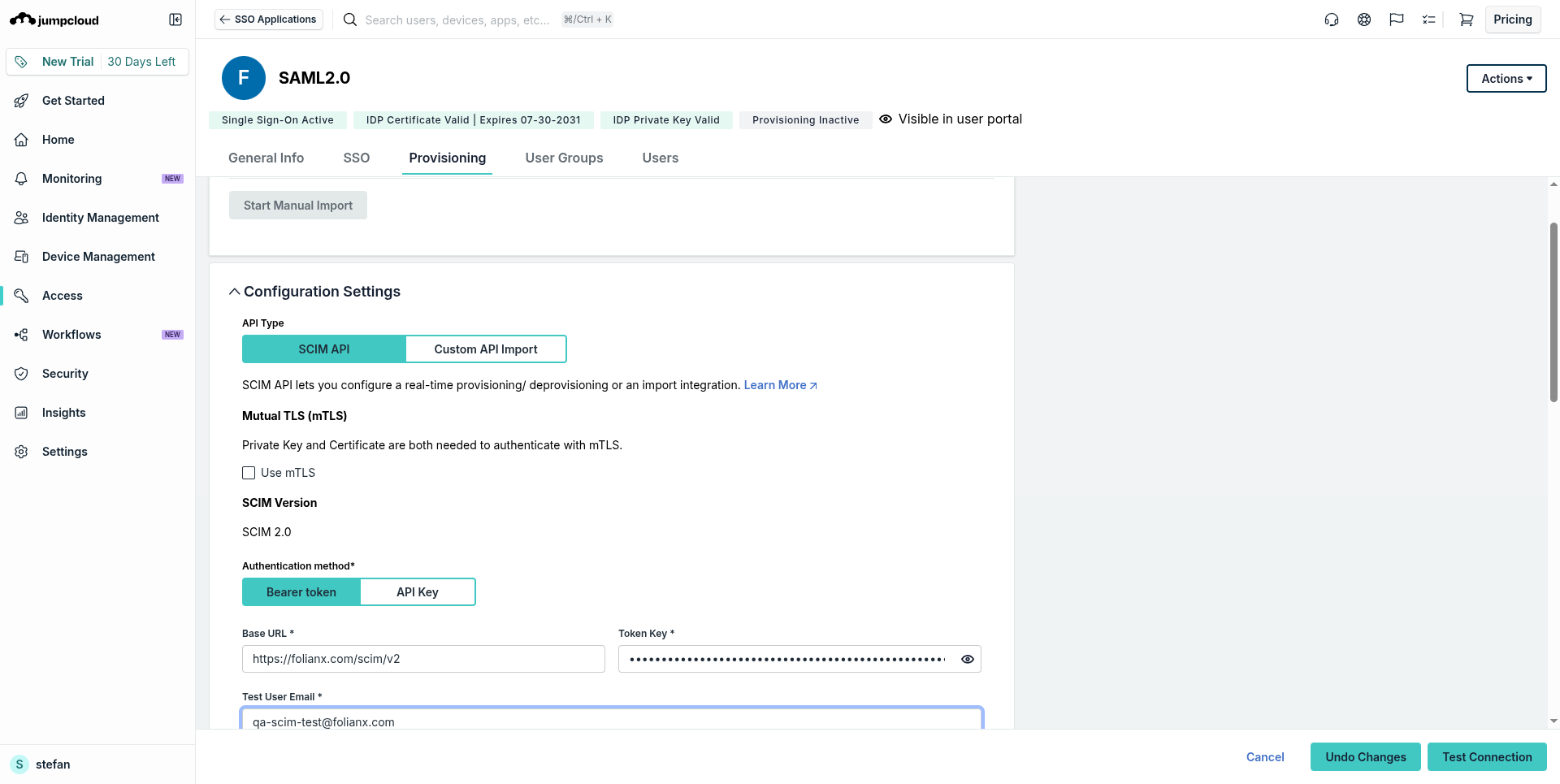Image resolution: width=1560 pixels, height=784 pixels.
Task: Click Undo Changes button
Action: 1366,757
